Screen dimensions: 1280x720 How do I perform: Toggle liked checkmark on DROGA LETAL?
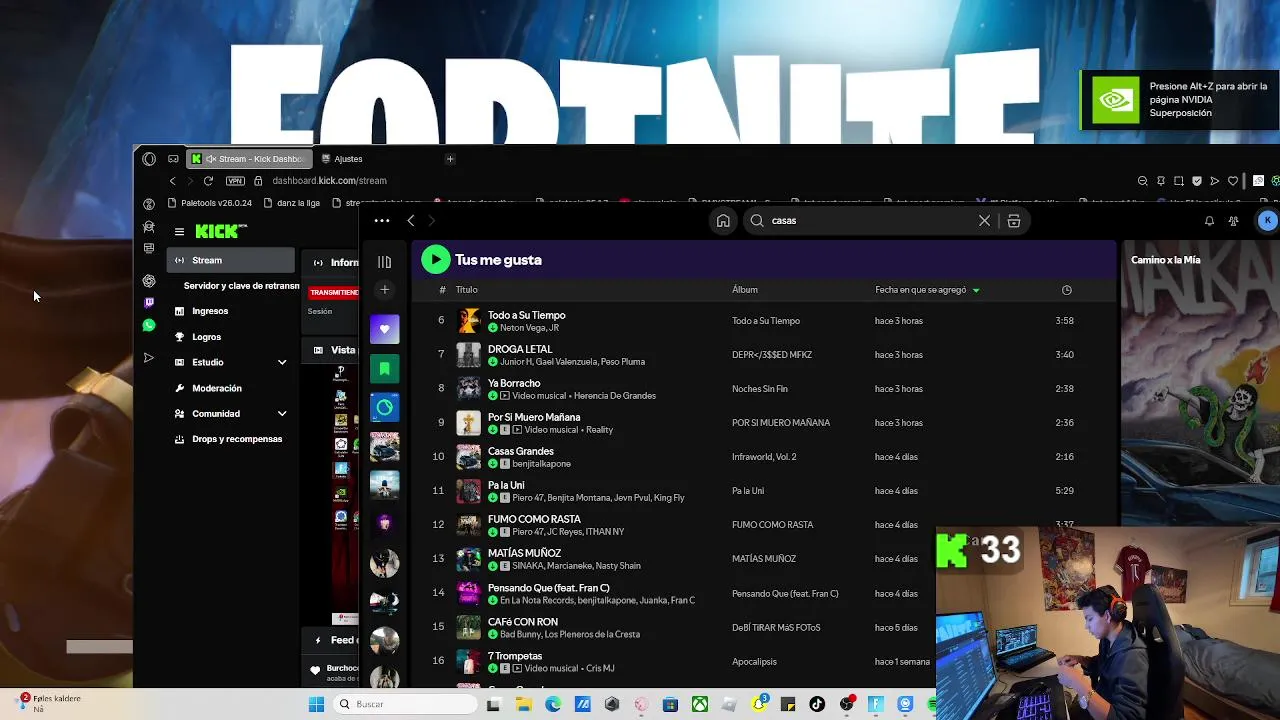point(493,362)
